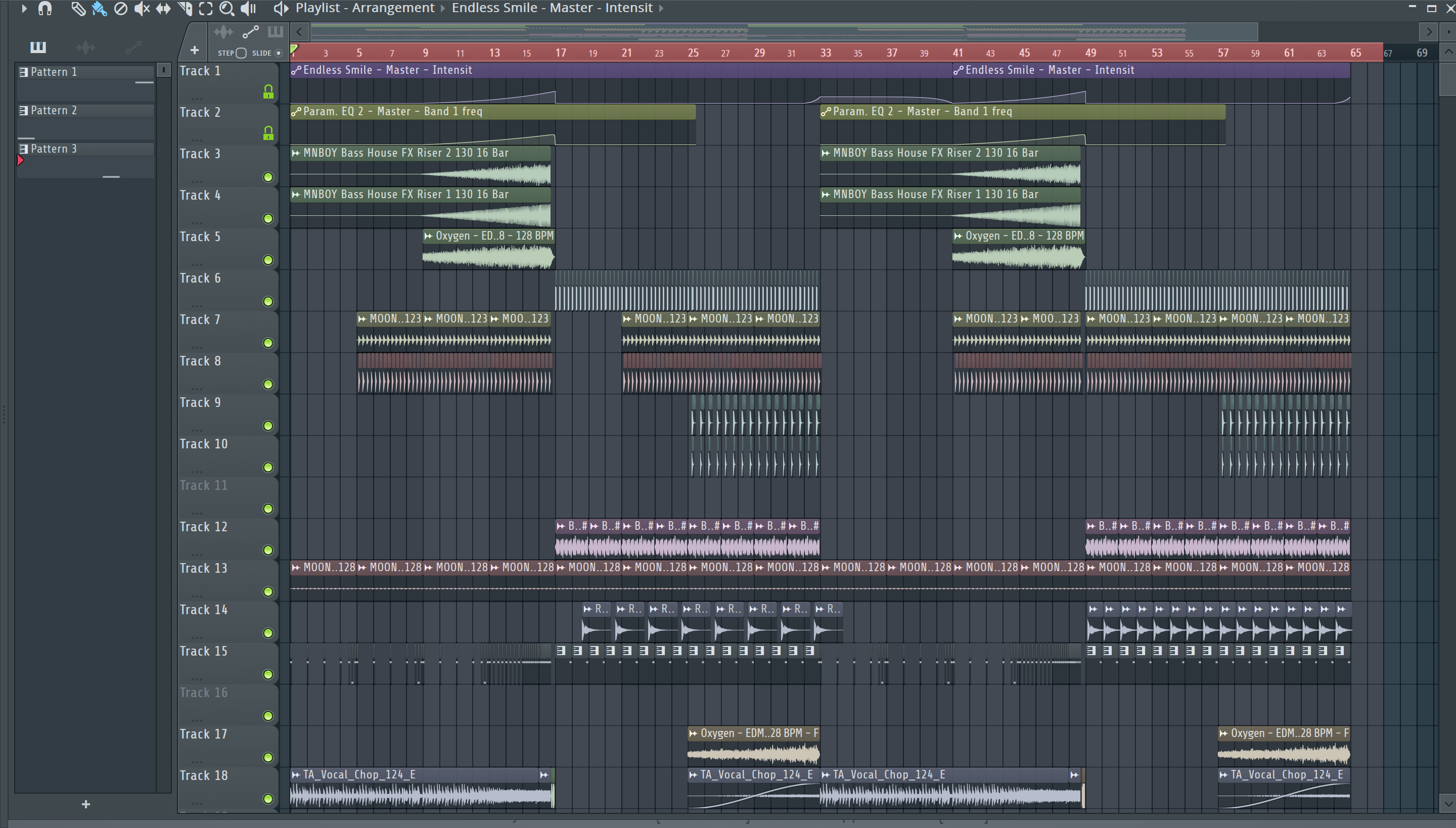Click the up arrow of the vertical scrollbar
This screenshot has height=828, width=1456.
click(x=1448, y=52)
